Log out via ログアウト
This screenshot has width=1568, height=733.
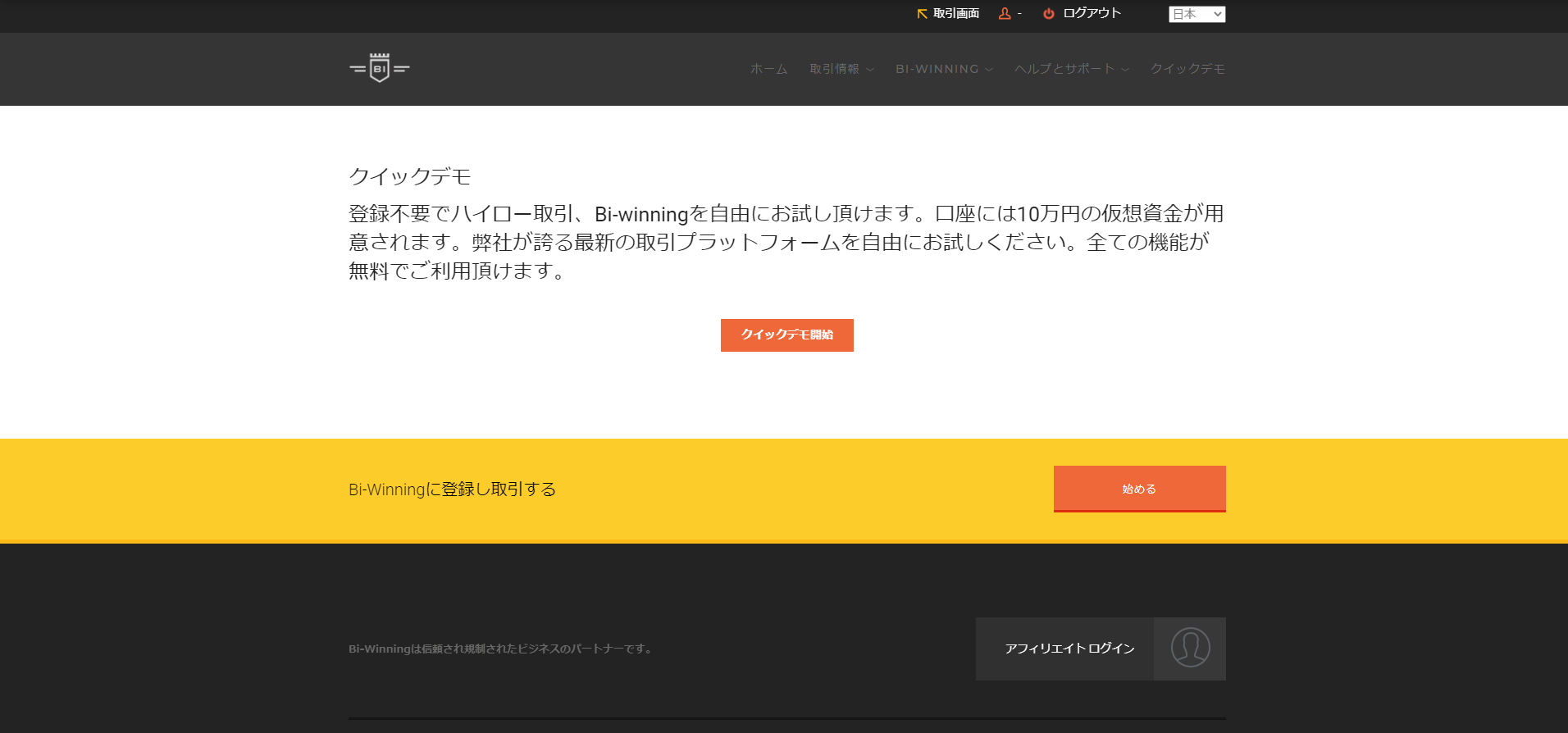(1092, 13)
